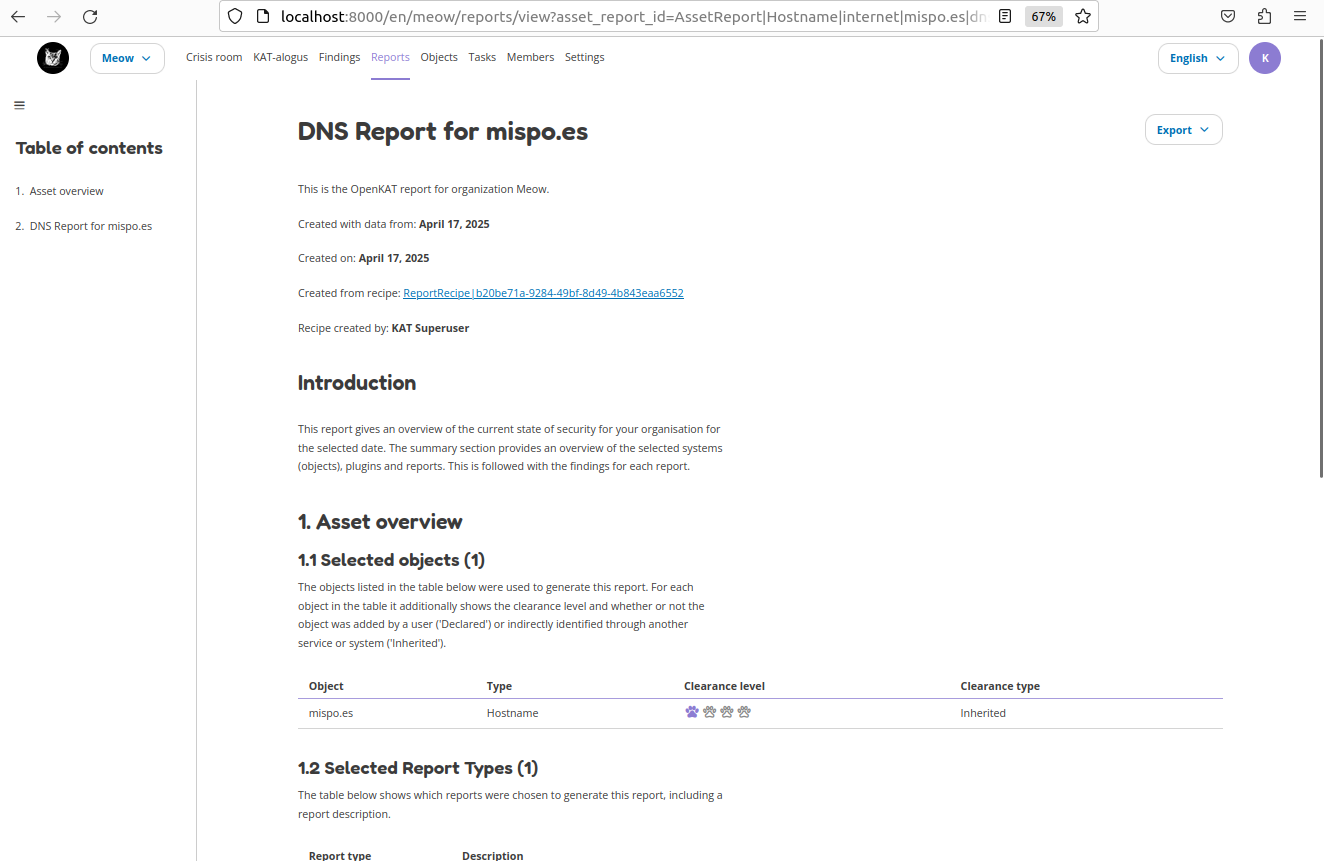This screenshot has height=861, width=1324.
Task: Click the 1.2 Selected Report Types heading
Action: (418, 768)
